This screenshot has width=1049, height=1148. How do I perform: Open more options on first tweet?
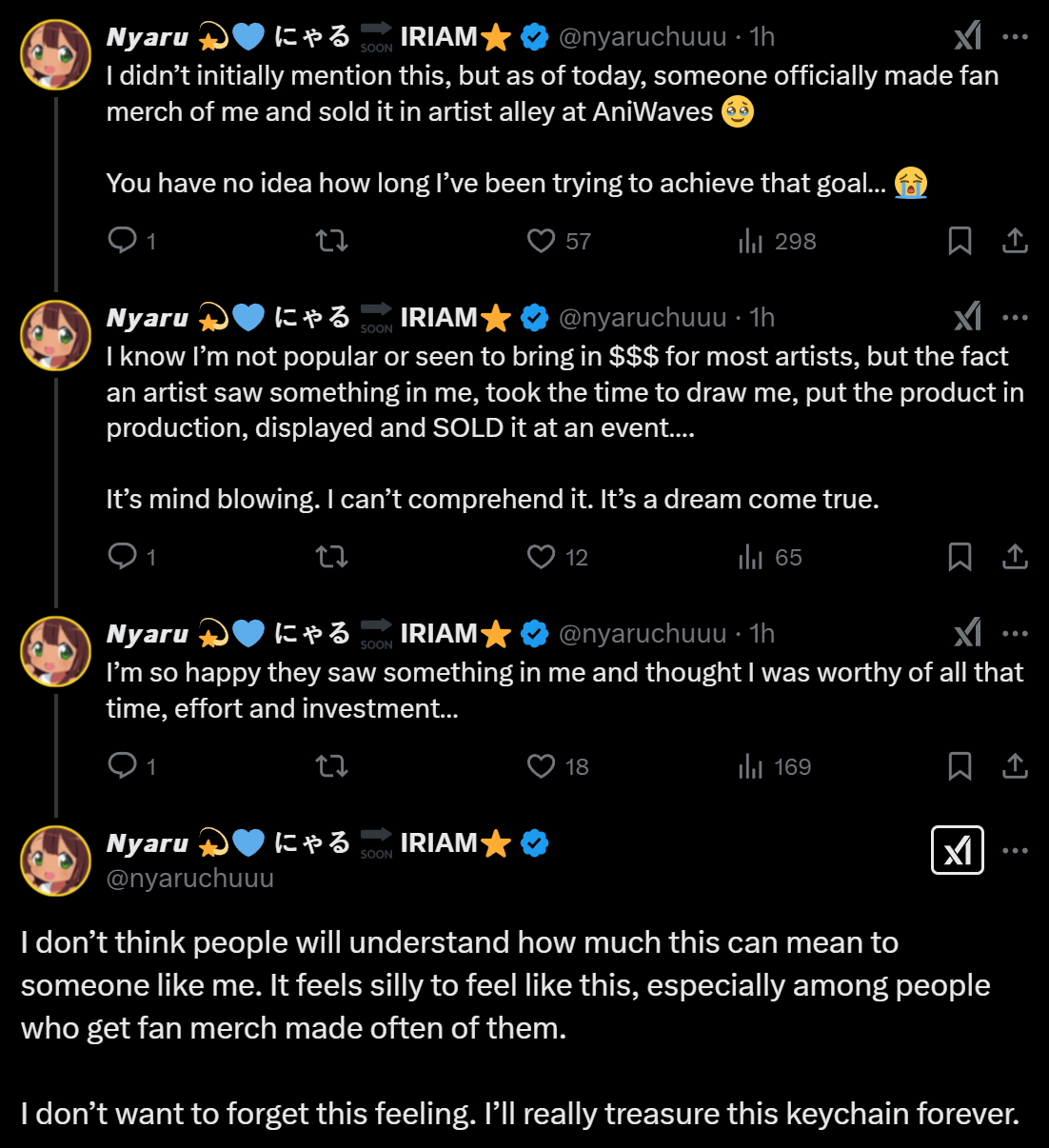(1015, 36)
